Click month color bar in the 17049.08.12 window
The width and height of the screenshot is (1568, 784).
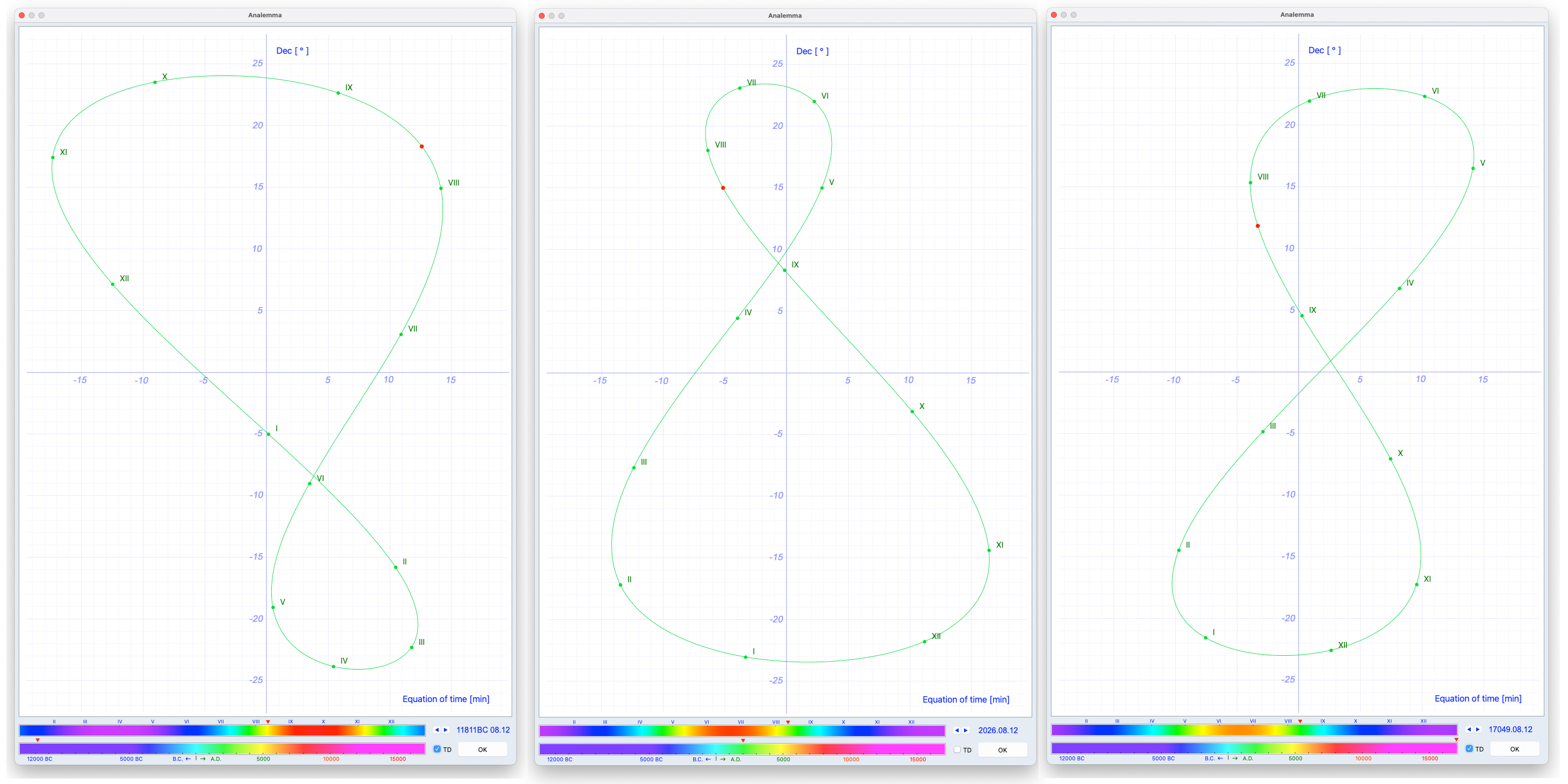pyautogui.click(x=1254, y=730)
